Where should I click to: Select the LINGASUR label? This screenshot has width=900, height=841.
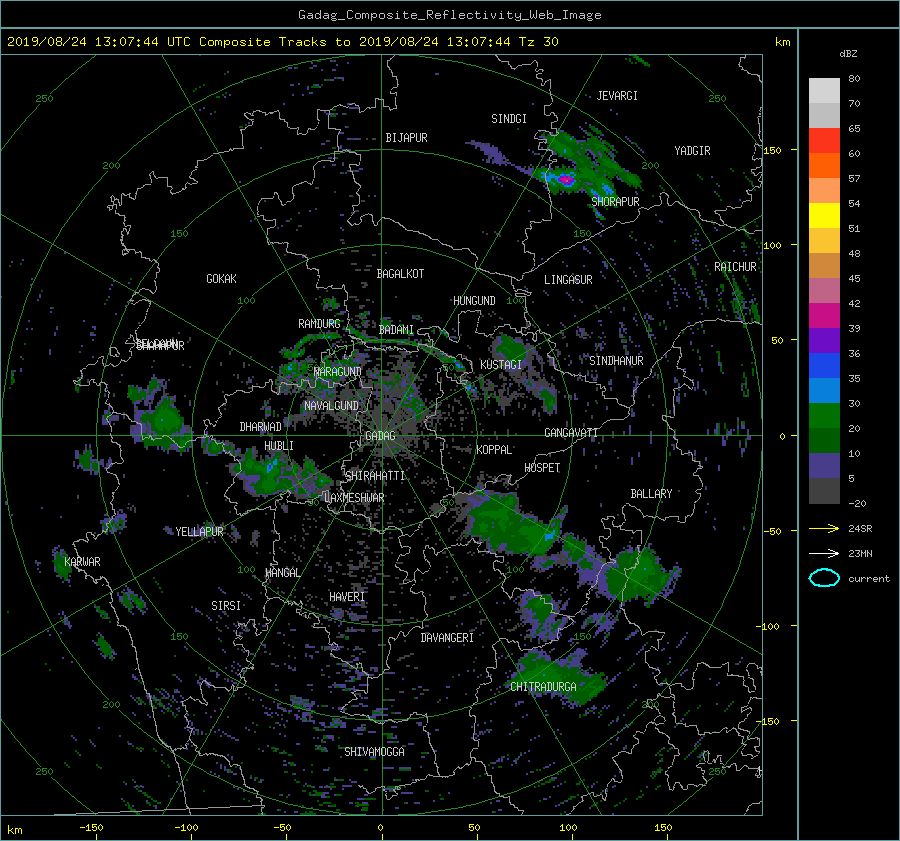click(568, 280)
